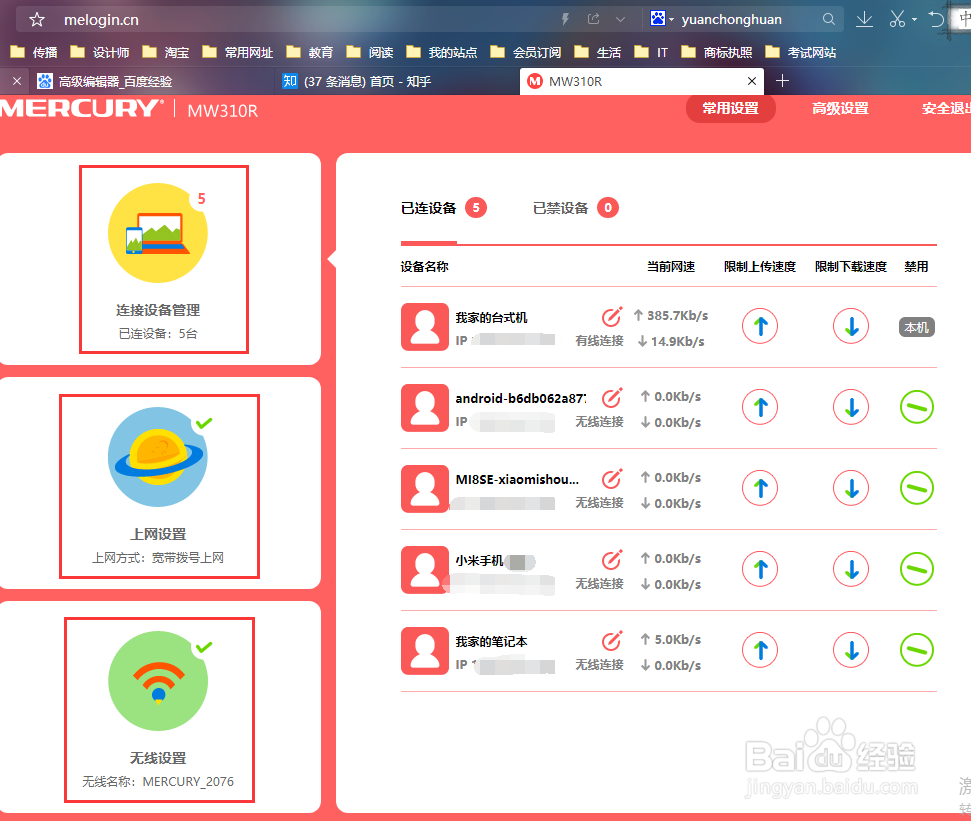Click the share page icon

593,19
